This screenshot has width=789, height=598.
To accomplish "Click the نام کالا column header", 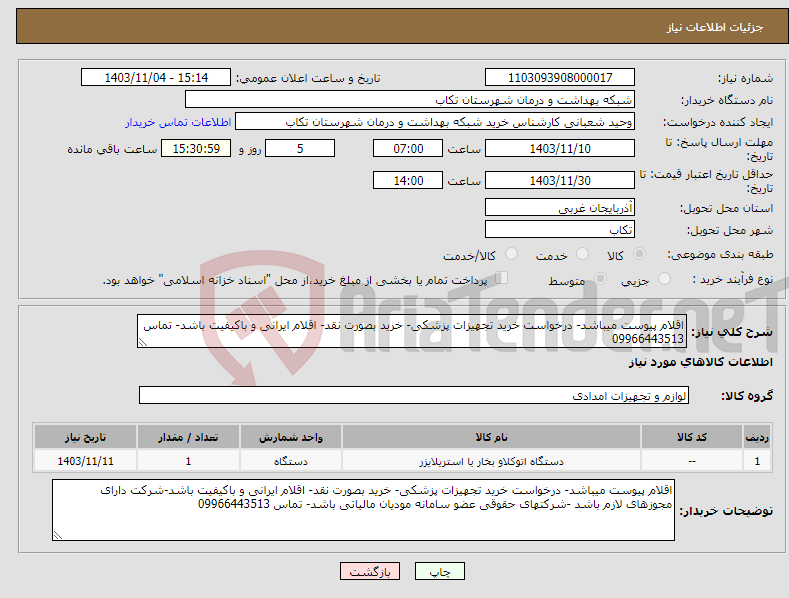I will click(491, 437).
